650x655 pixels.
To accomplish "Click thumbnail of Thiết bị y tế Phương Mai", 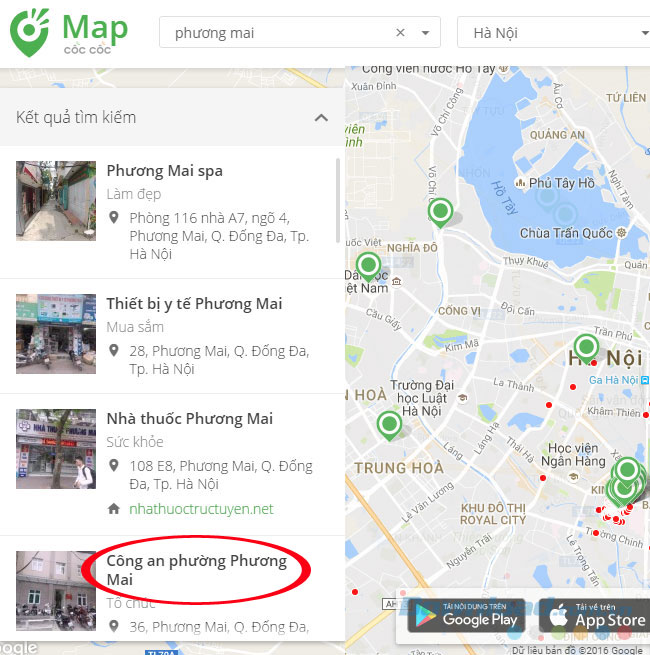I will [56, 334].
